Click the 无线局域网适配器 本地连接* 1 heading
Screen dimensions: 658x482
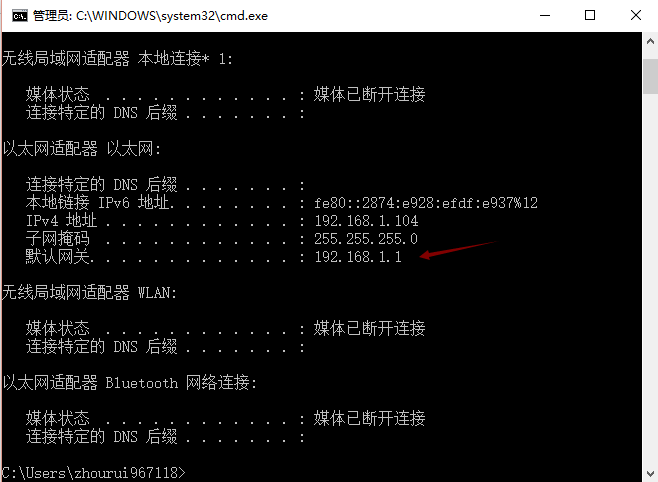tap(117, 58)
